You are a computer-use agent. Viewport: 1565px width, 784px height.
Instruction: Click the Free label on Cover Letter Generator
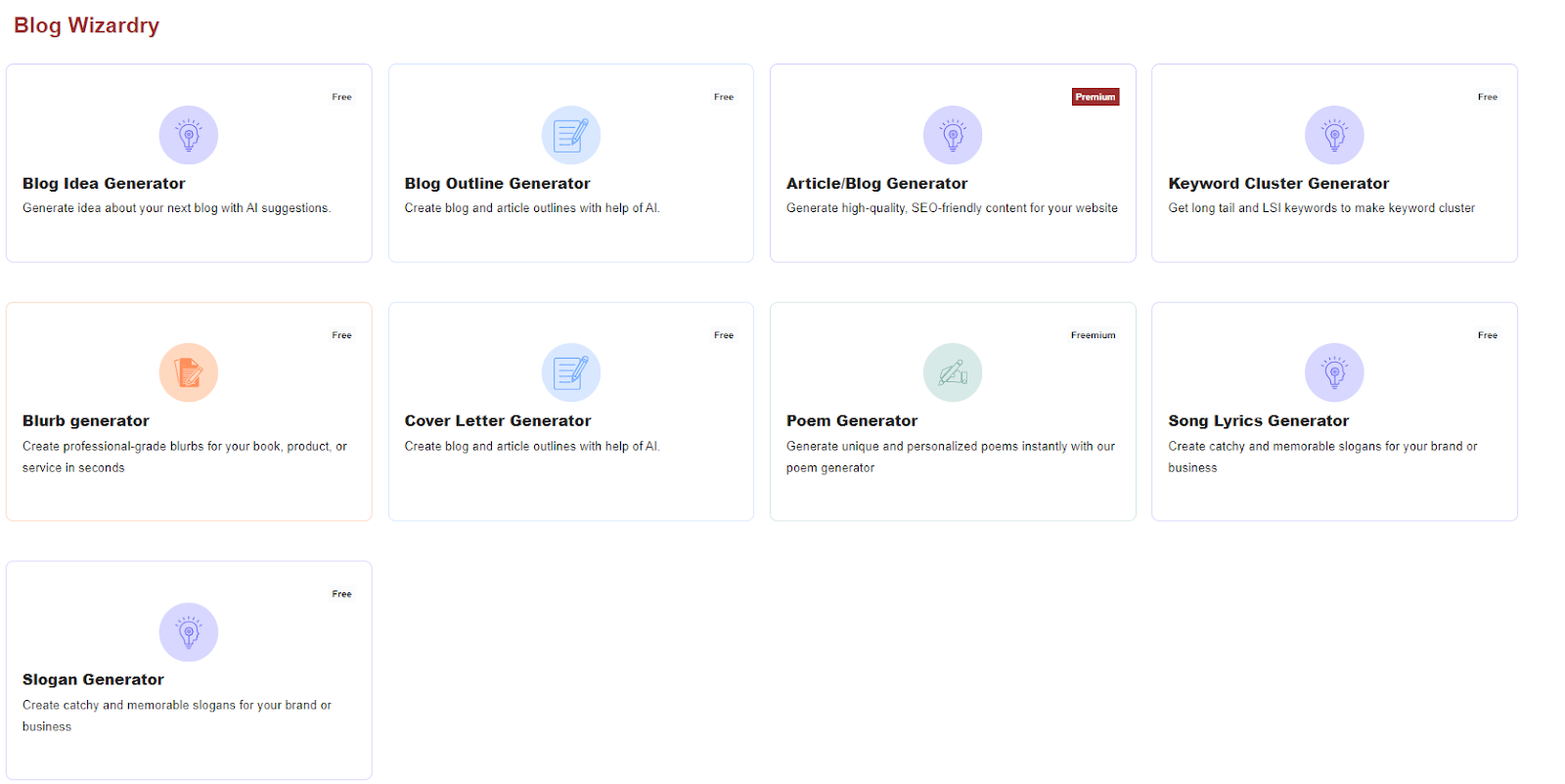pos(724,335)
